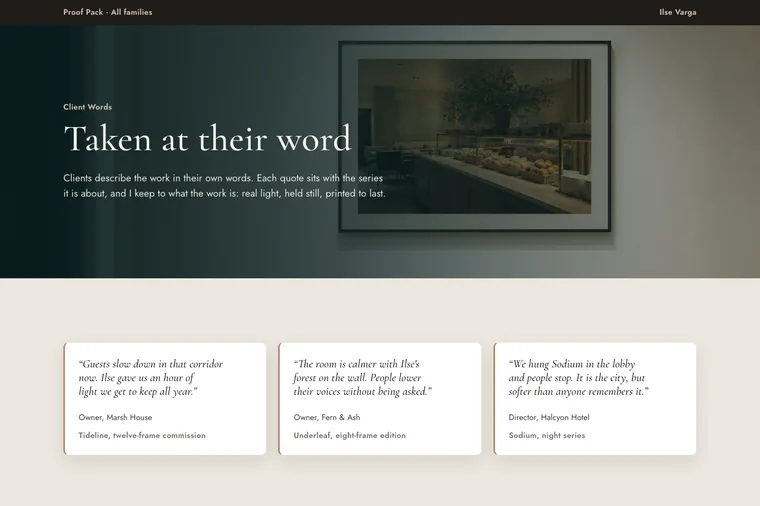Select the Marsh House testimonial card

(165, 398)
